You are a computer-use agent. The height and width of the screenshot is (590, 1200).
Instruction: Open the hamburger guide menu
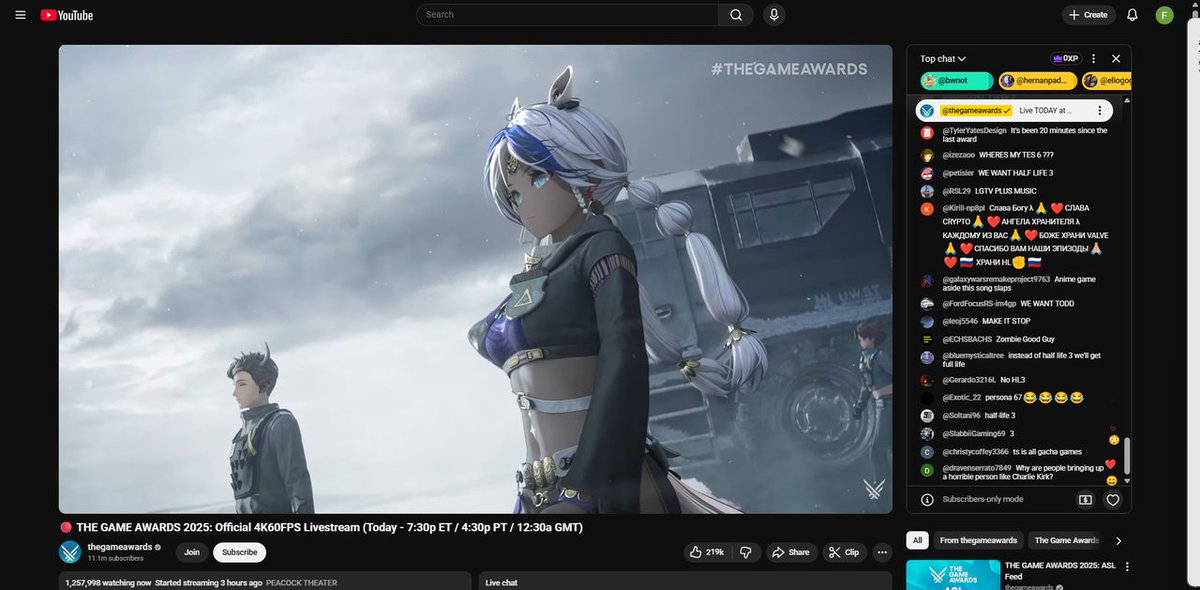point(20,15)
